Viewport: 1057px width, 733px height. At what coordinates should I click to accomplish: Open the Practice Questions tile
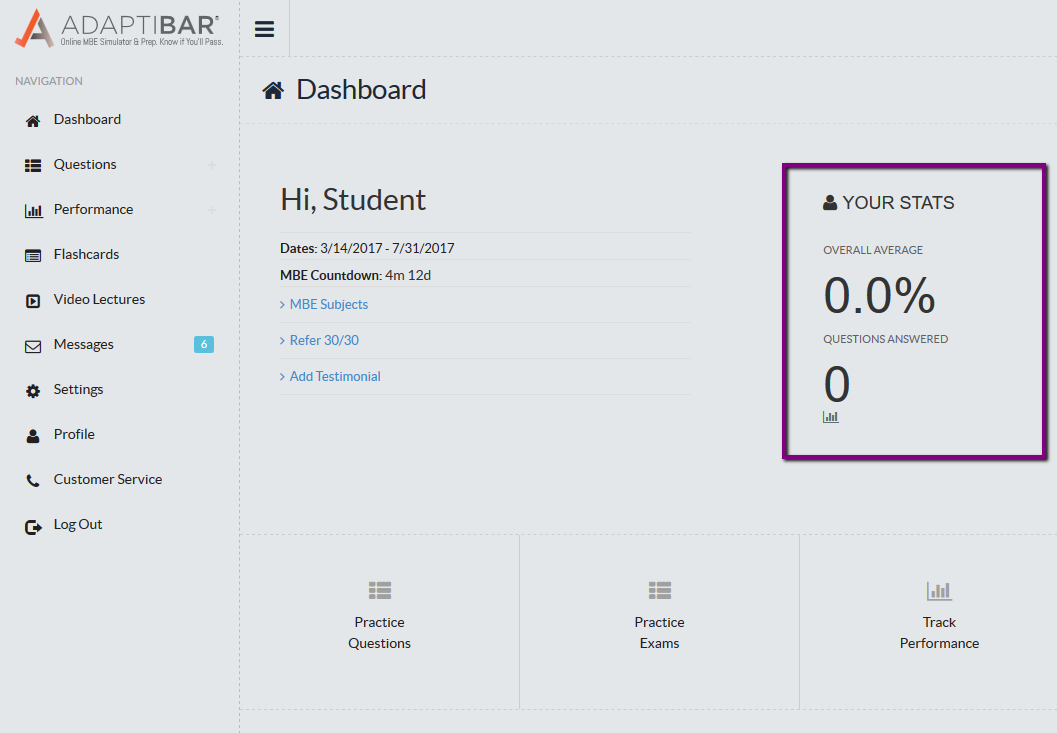(379, 620)
